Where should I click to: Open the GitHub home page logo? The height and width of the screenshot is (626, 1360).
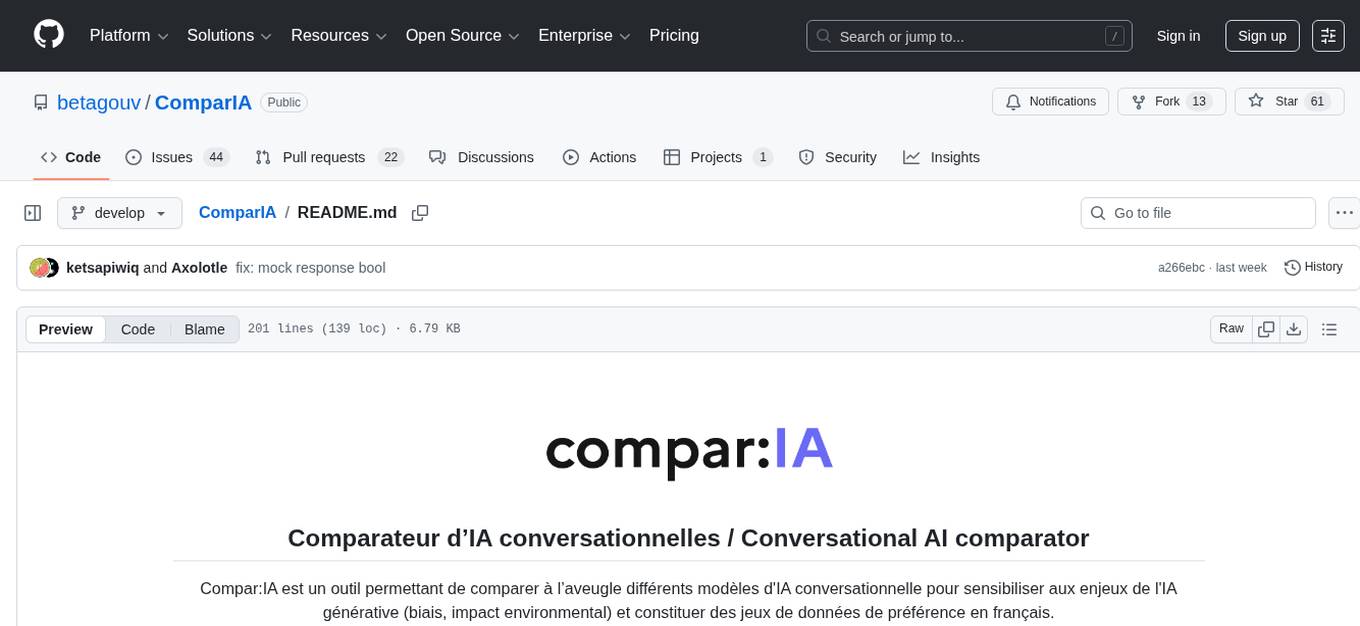click(x=48, y=35)
